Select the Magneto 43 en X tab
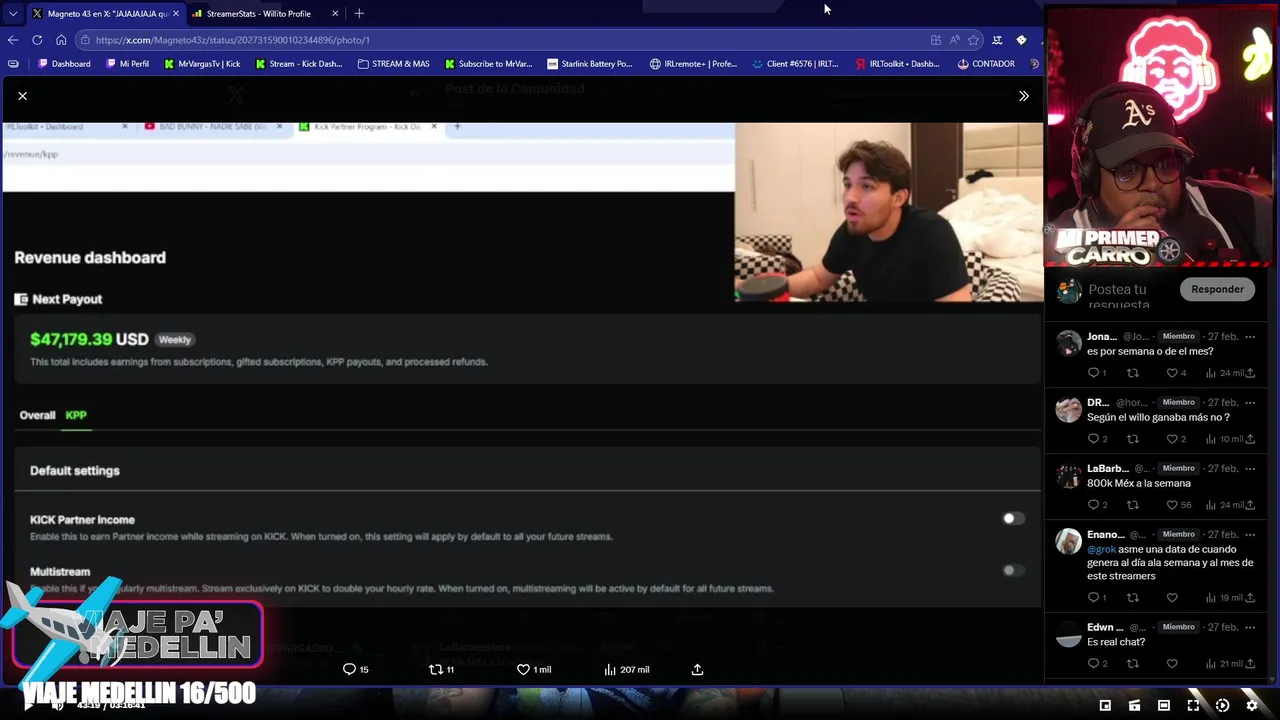 tap(105, 13)
